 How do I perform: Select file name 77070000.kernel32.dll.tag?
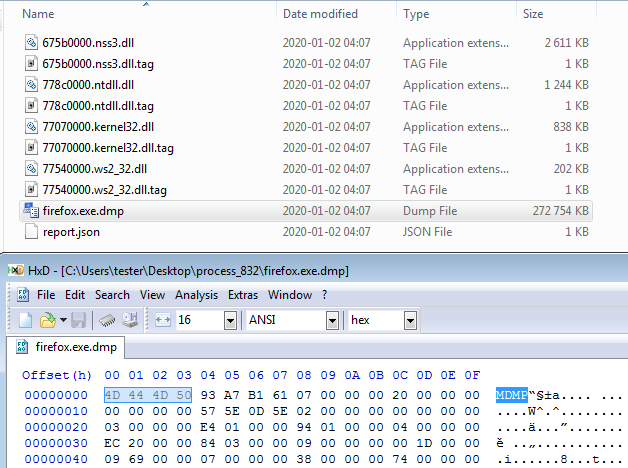pyautogui.click(x=108, y=148)
